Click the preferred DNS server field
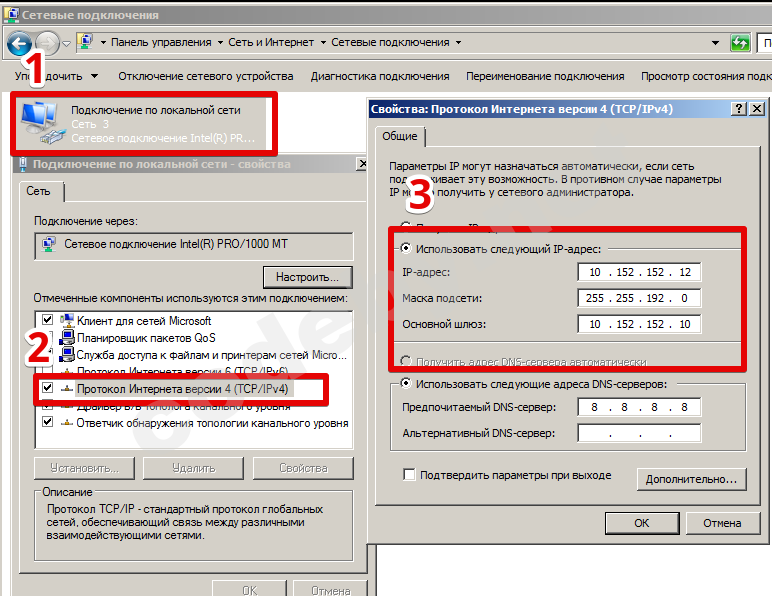Image resolution: width=772 pixels, height=596 pixels. click(639, 407)
